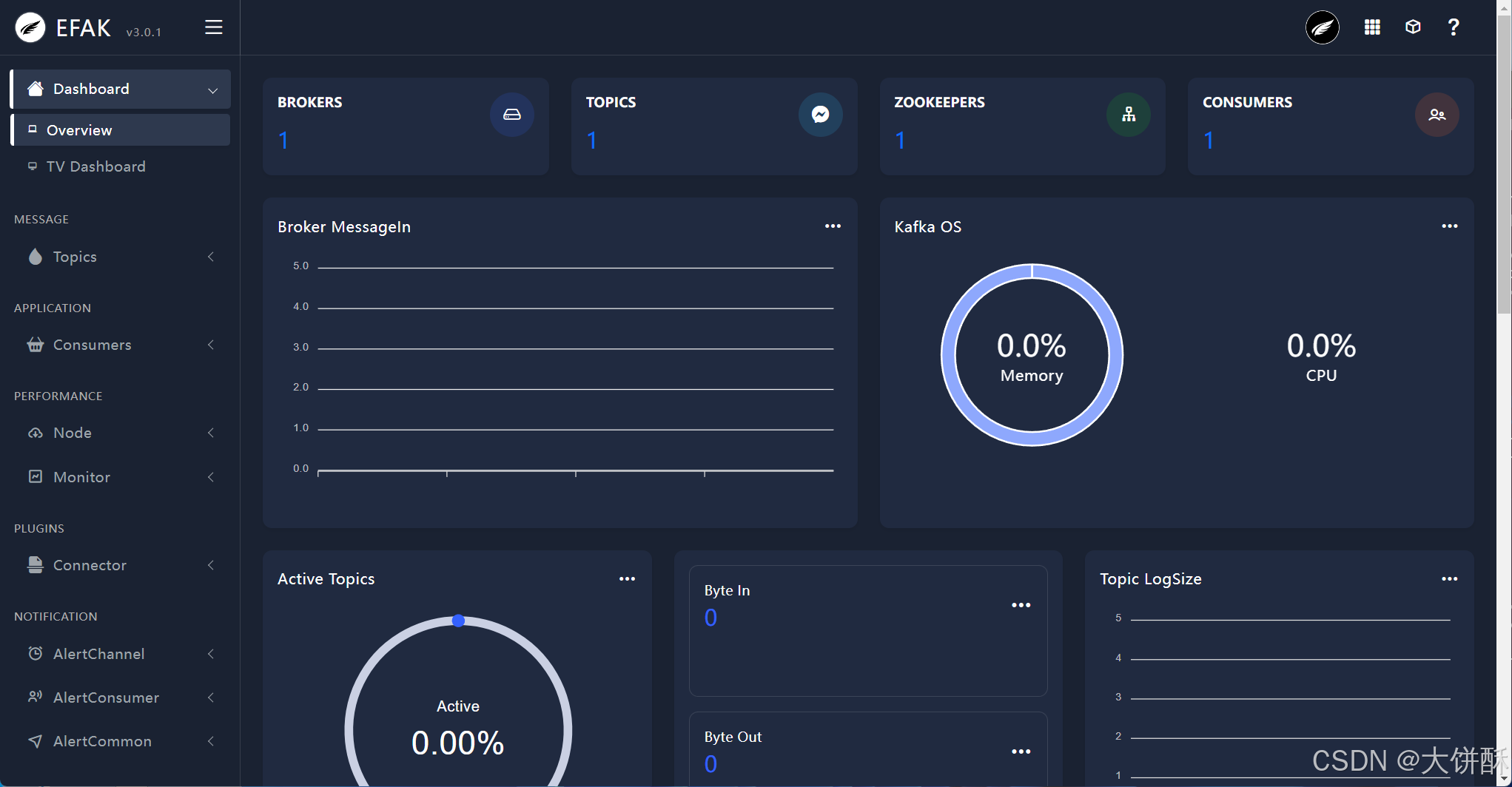Click the Brokers card disk icon
This screenshot has height=787, width=1512.
click(512, 115)
